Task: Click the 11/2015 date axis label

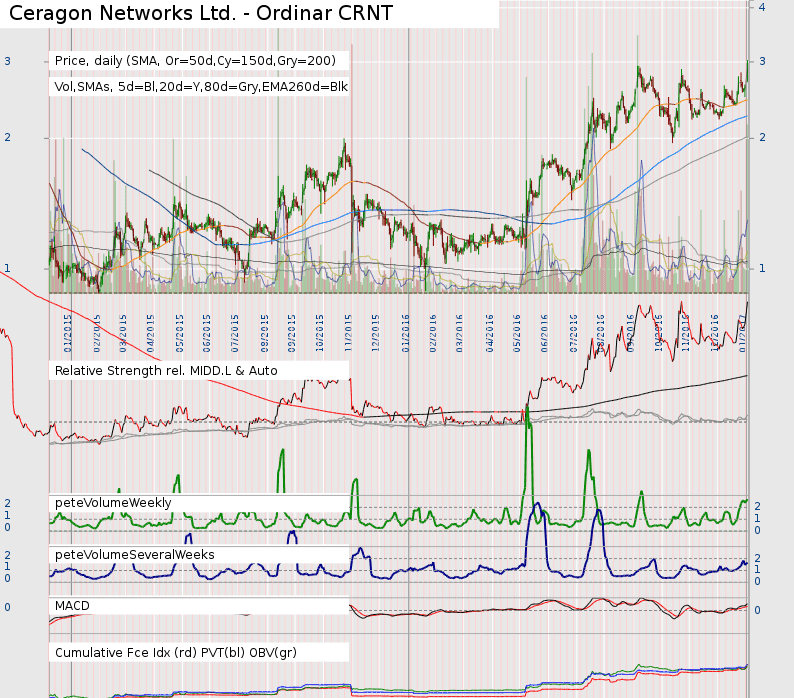Action: pos(348,333)
